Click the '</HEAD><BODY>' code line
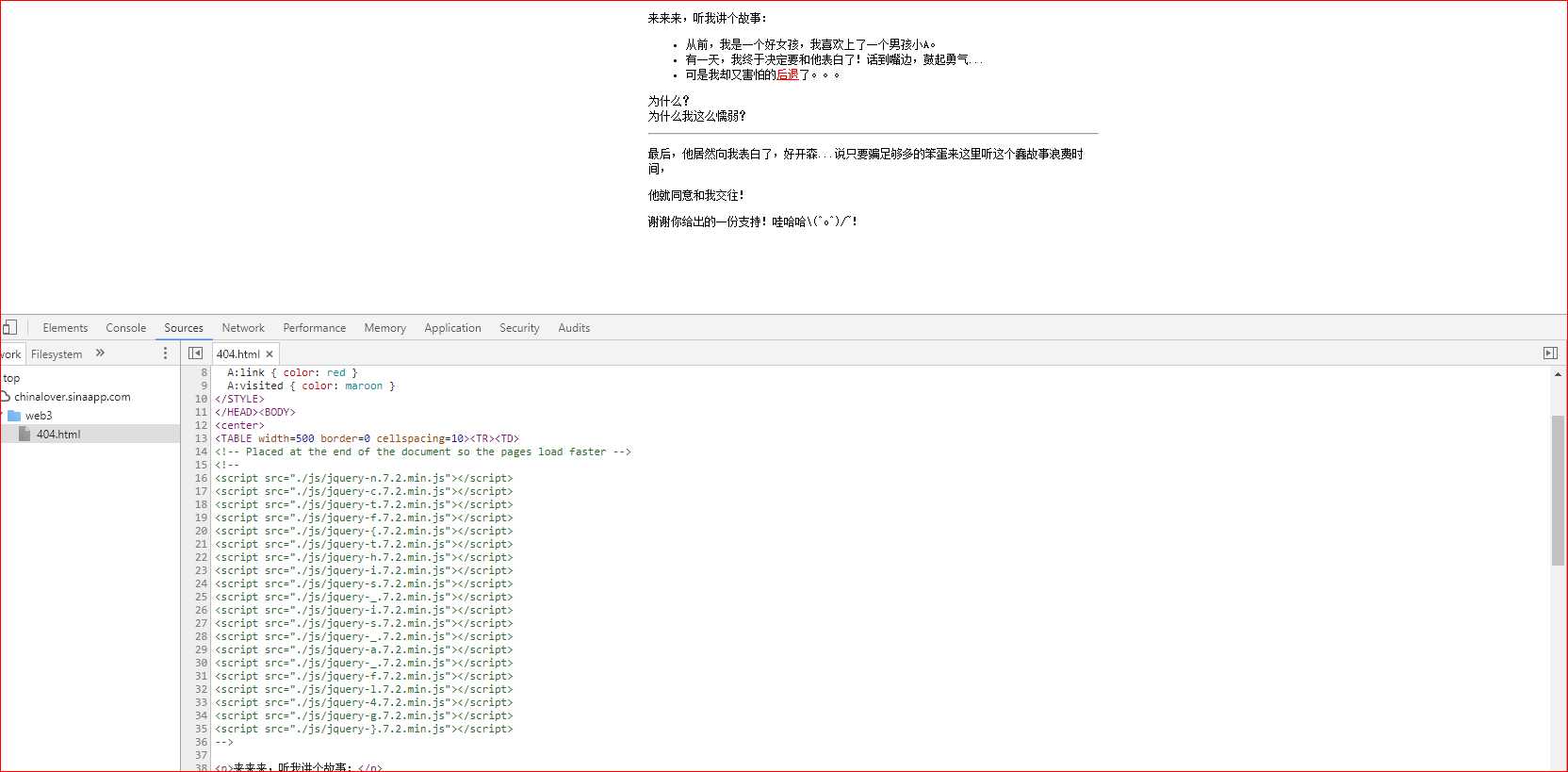The height and width of the screenshot is (772, 1568). click(255, 412)
